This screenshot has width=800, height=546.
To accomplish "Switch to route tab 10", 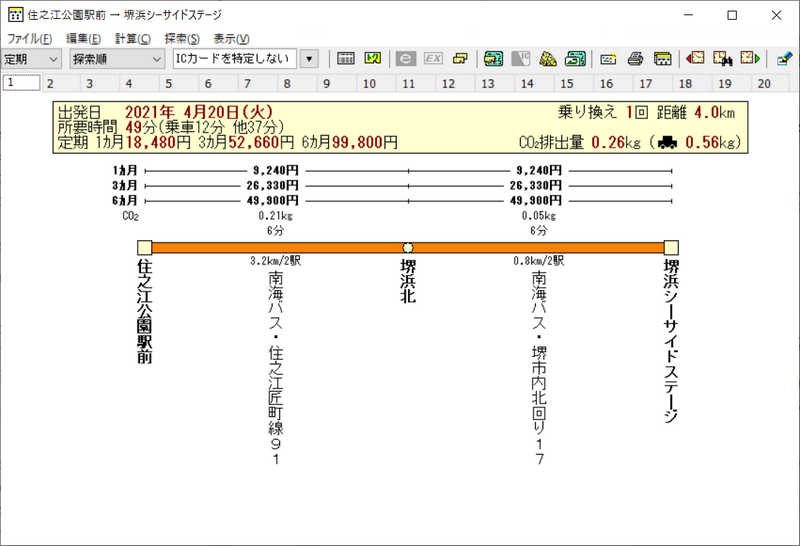I will [x=377, y=83].
